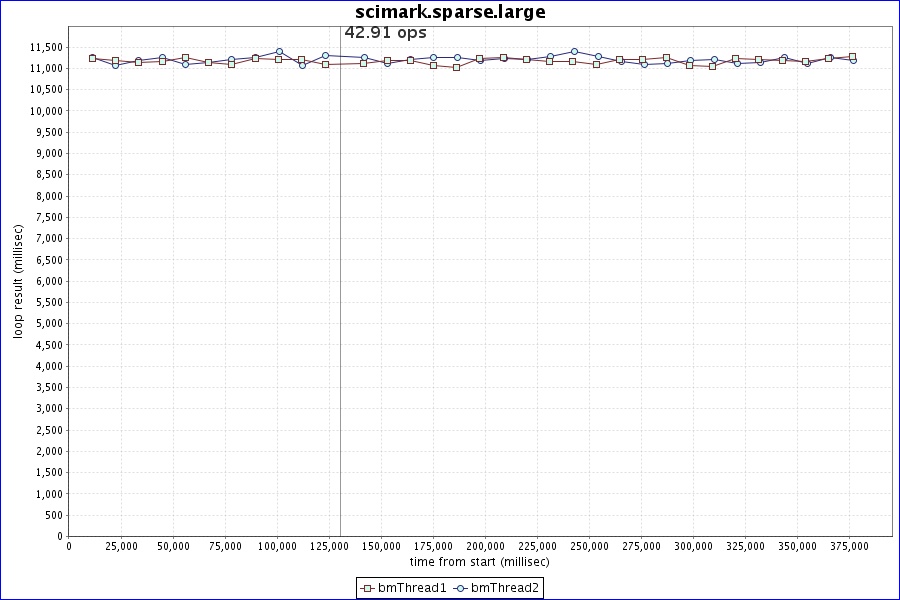Click the bmThread2 legend label text
The height and width of the screenshot is (600, 900).
pyautogui.click(x=505, y=588)
